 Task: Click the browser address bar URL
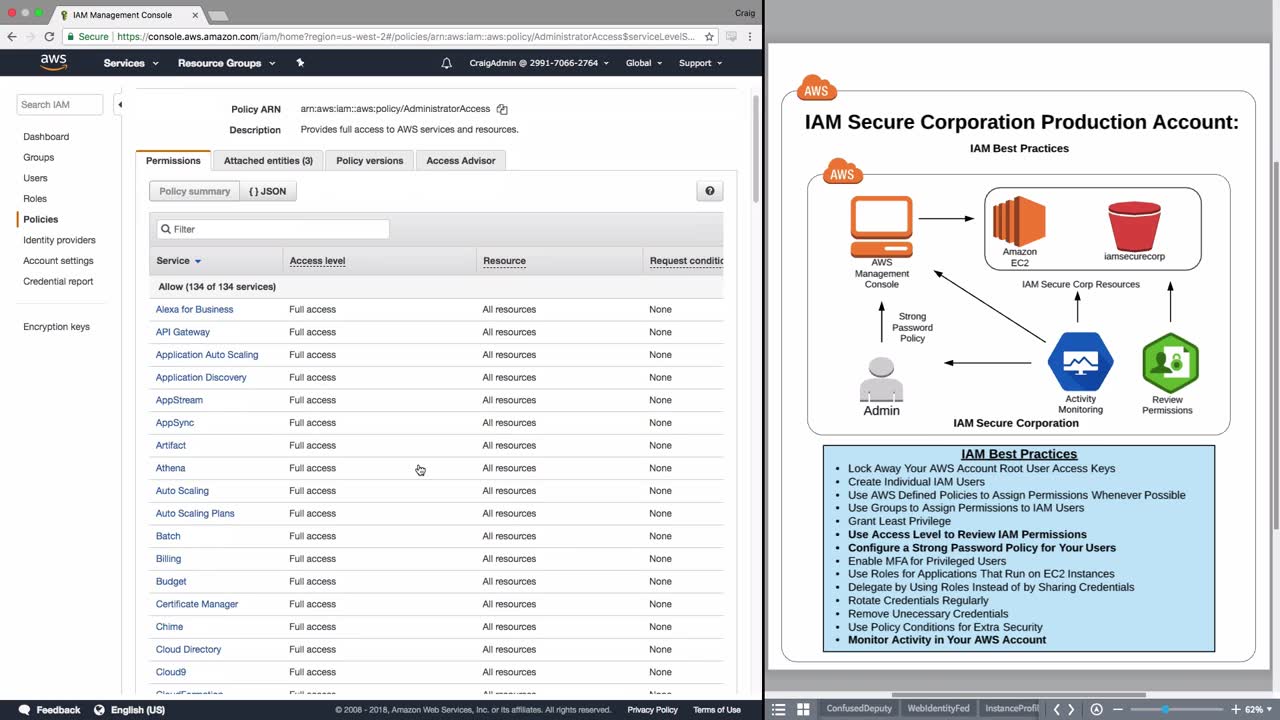405,36
